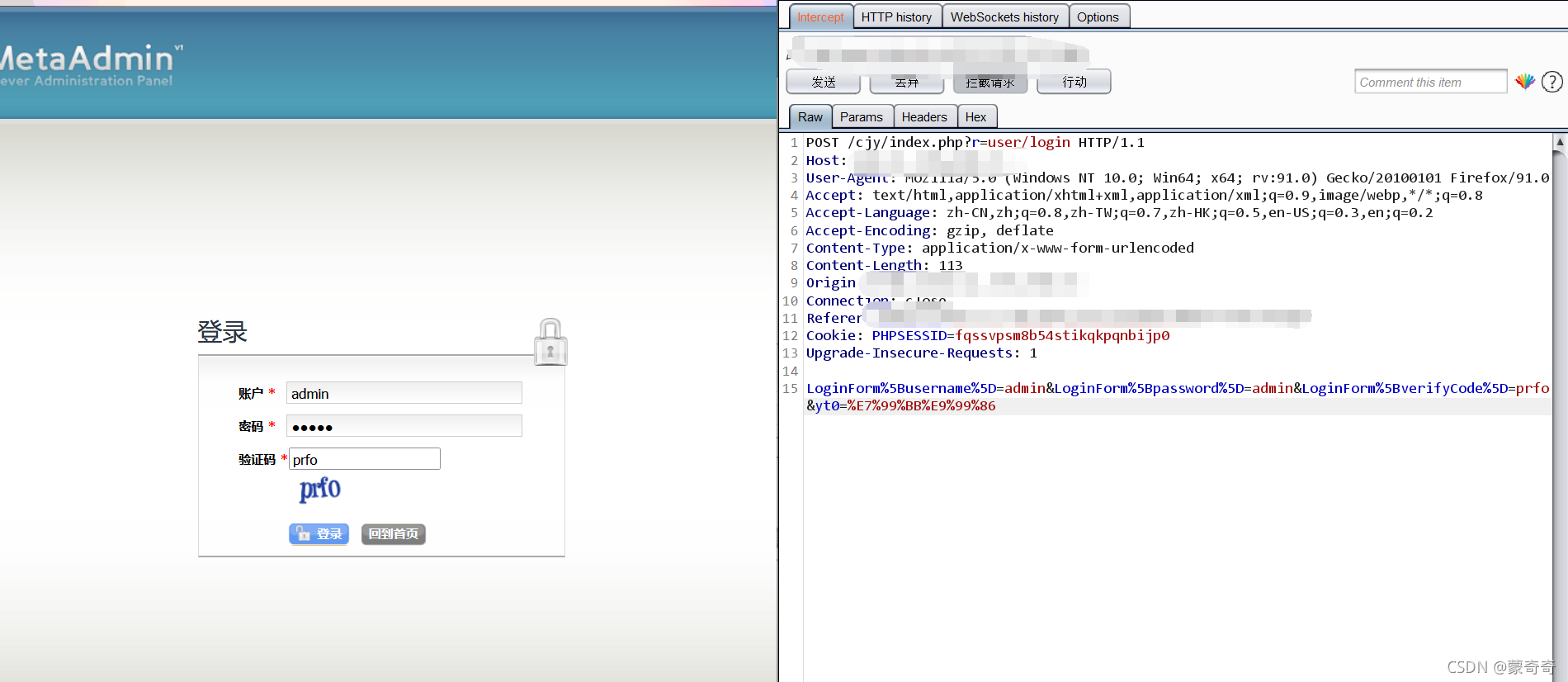Image resolution: width=1568 pixels, height=682 pixels.
Task: Open the WebSockets history tab
Action: (1004, 17)
